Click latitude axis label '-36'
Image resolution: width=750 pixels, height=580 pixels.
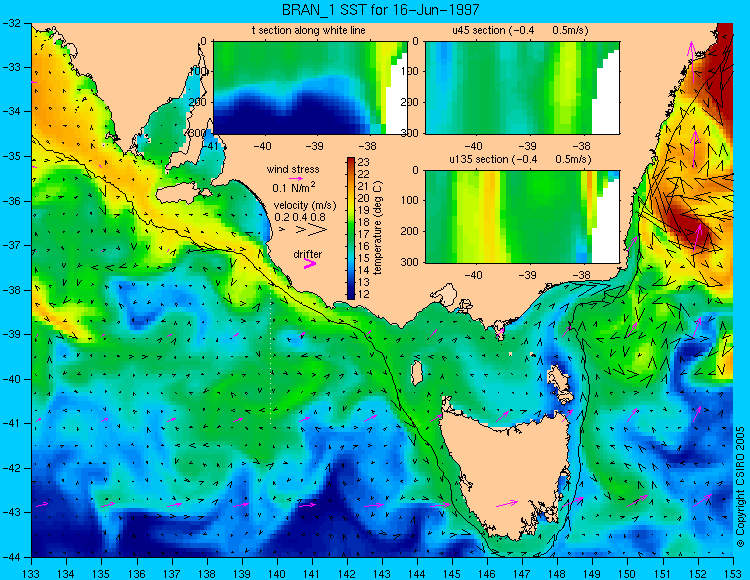pos(13,201)
